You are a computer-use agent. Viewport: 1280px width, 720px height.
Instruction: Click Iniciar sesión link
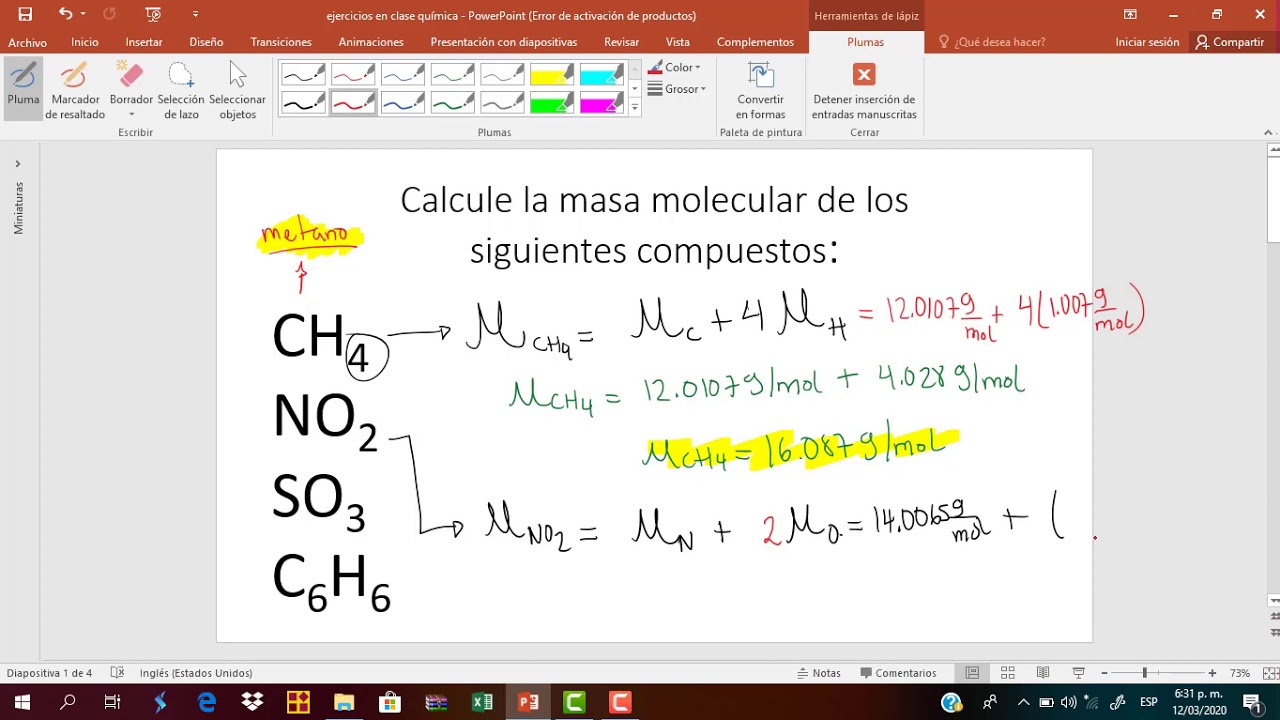(1147, 42)
